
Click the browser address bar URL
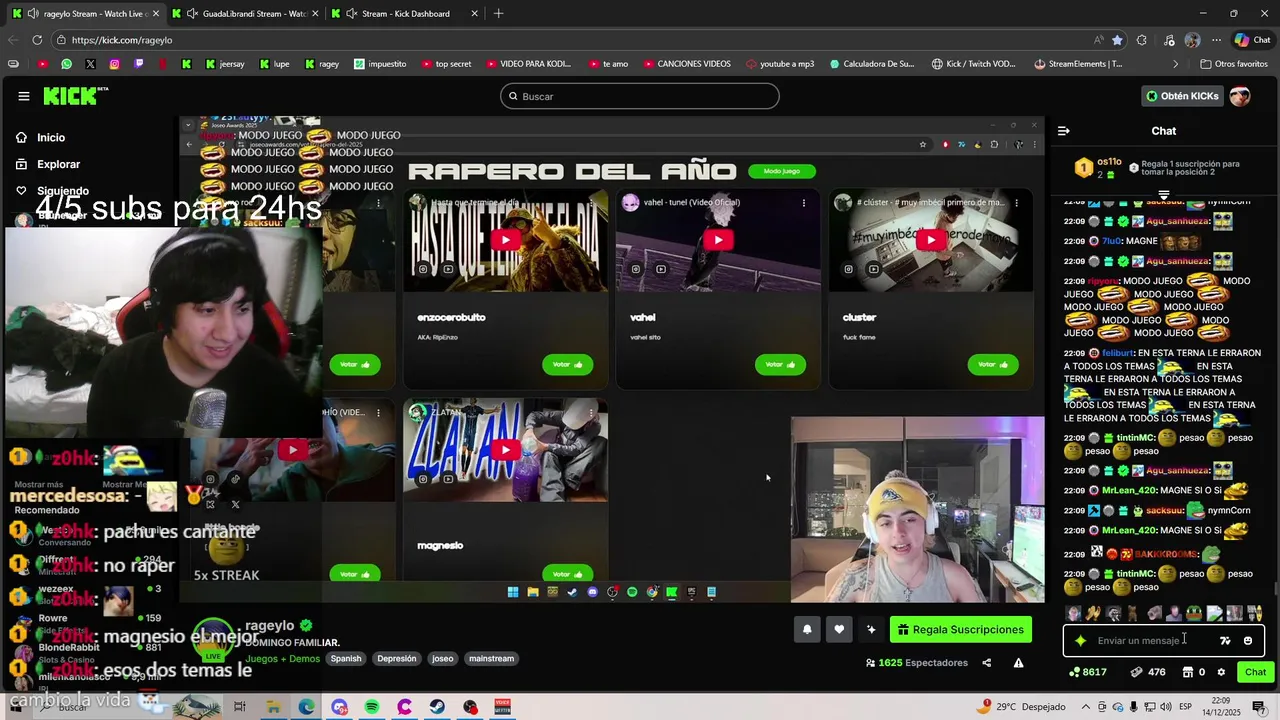122,40
